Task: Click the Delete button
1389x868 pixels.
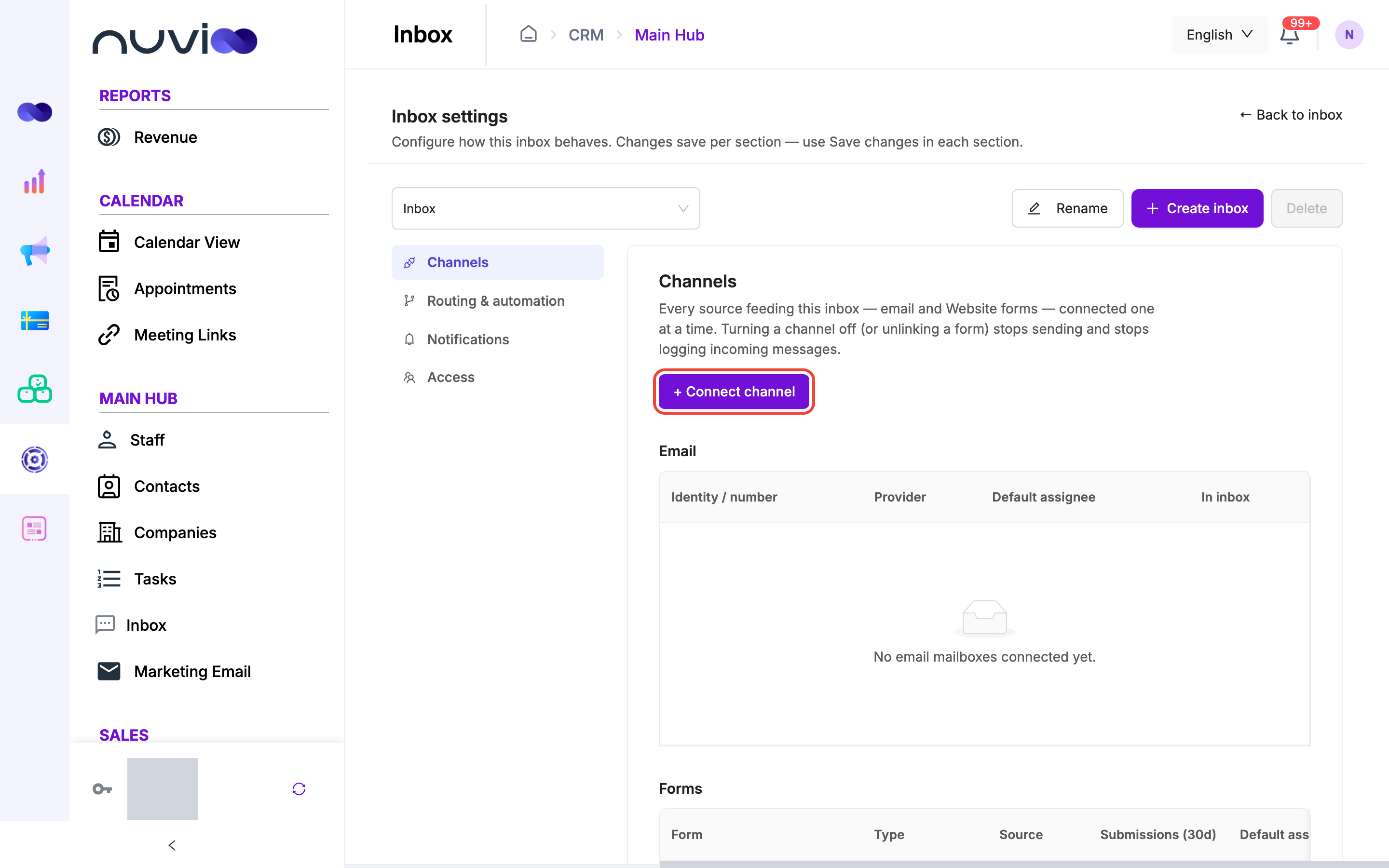Action: click(1307, 208)
